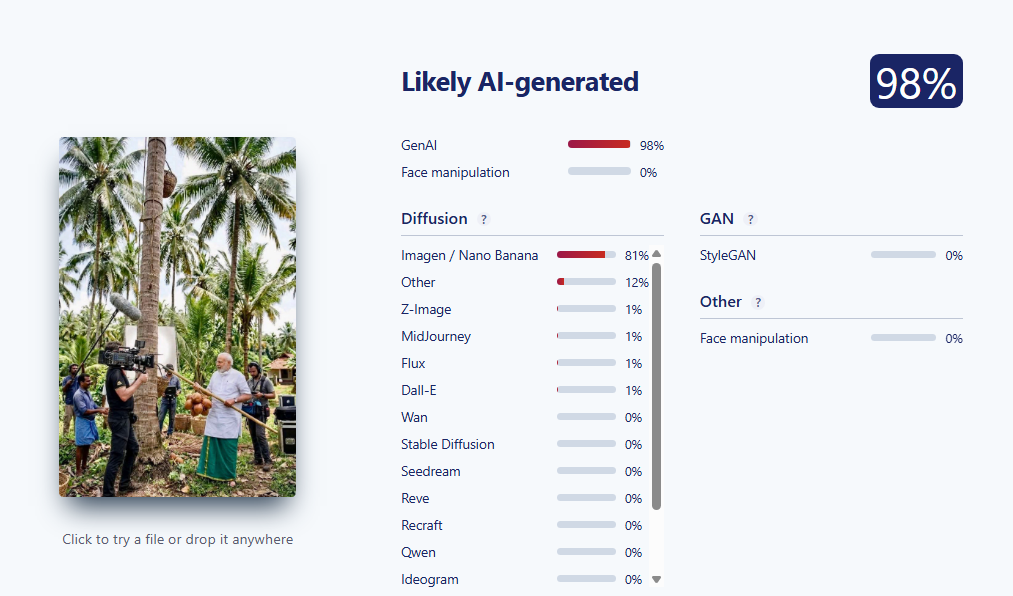Click 'Click to try a file' text
1013x596 pixels.
[177, 539]
